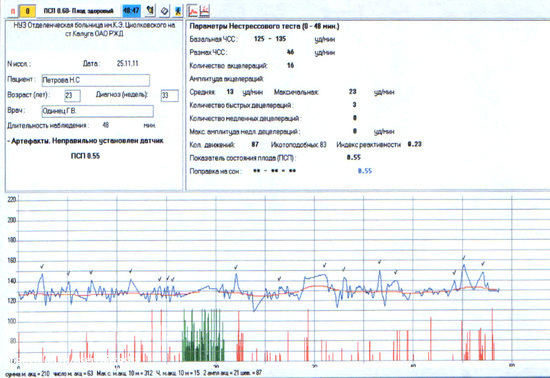Click the green movement burst on the chart
This screenshot has width=550, height=378.
click(203, 336)
